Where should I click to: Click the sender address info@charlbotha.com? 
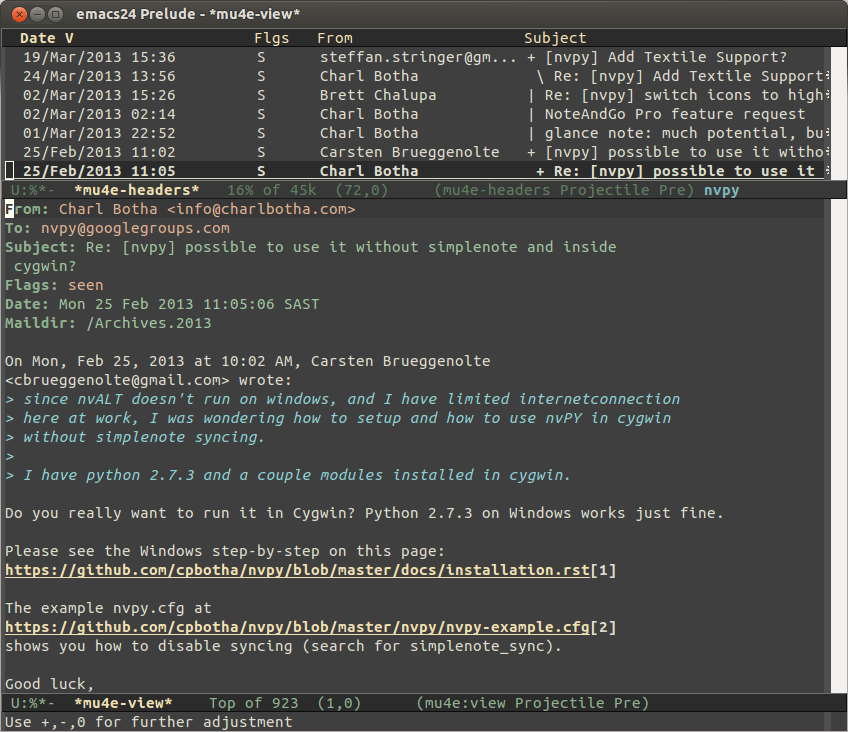coord(261,209)
